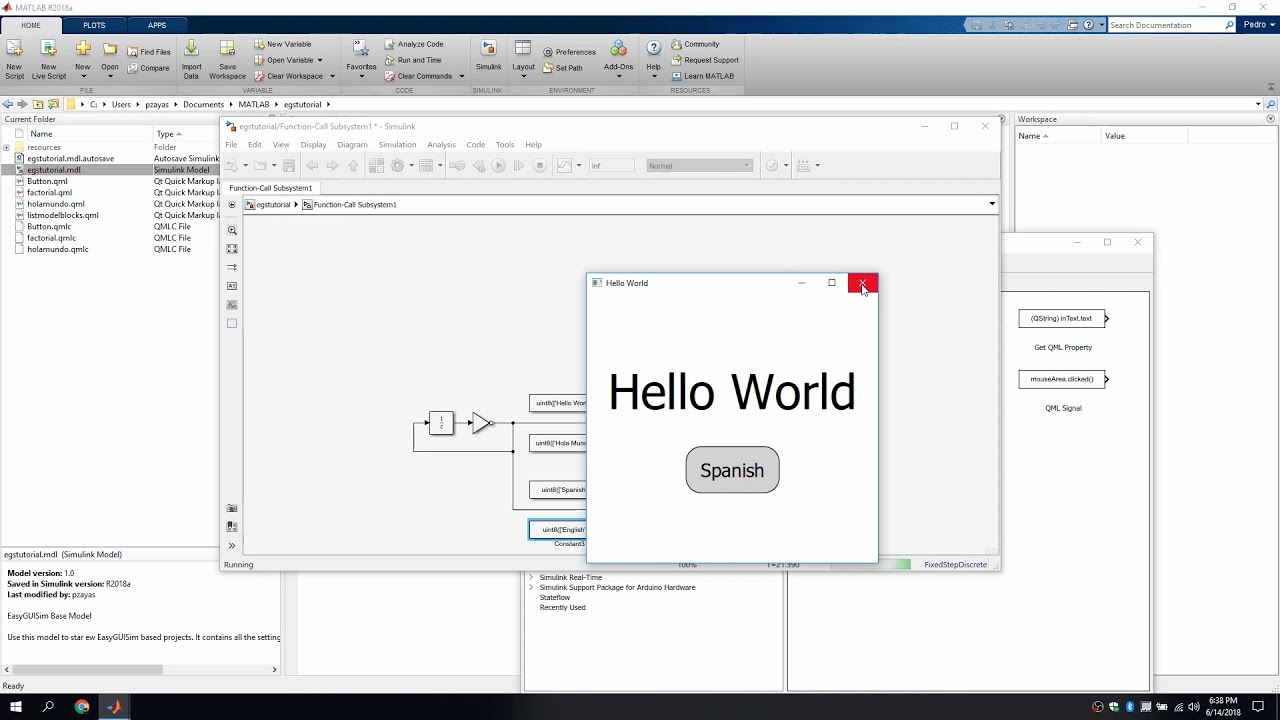This screenshot has height=720, width=1280.
Task: Select factorial.qml in Current Folder
Action: coord(49,193)
